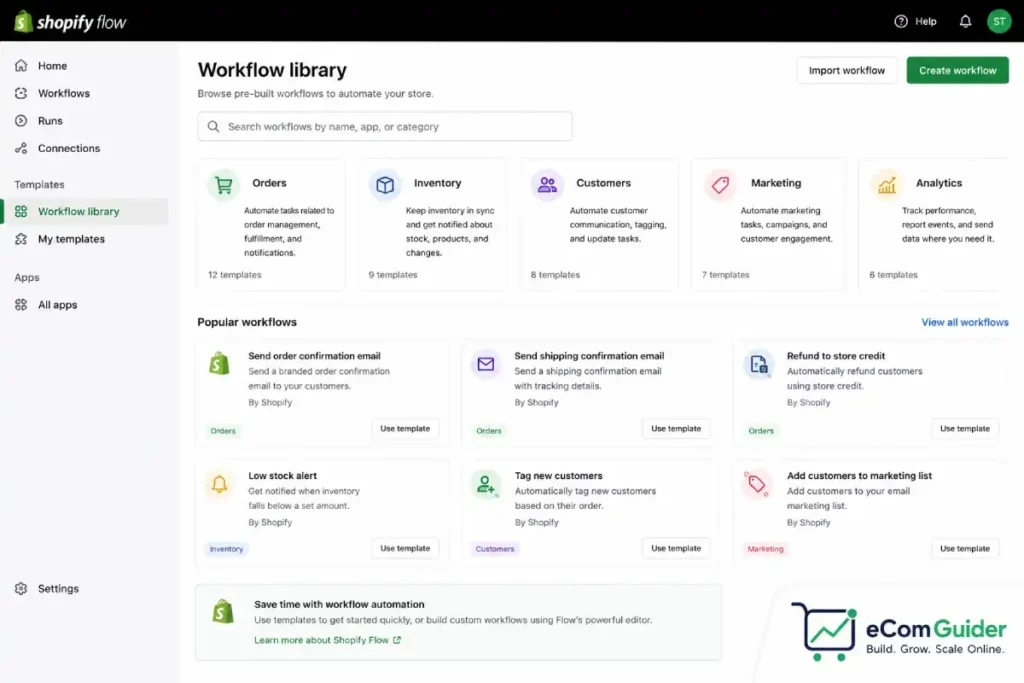Click the Help text in header
Screen dimensions: 1024x683
(x=925, y=22)
